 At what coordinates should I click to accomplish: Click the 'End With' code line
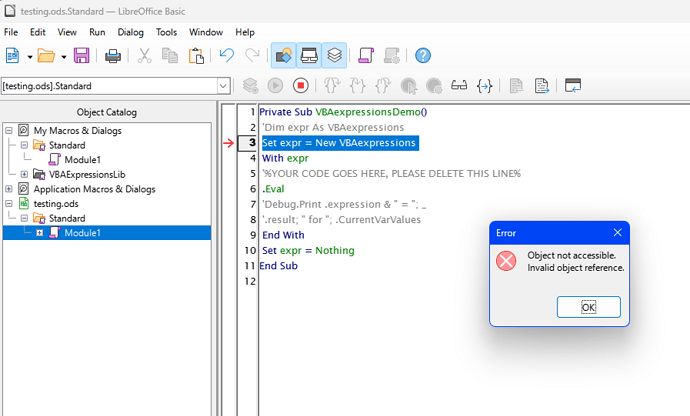click(283, 235)
